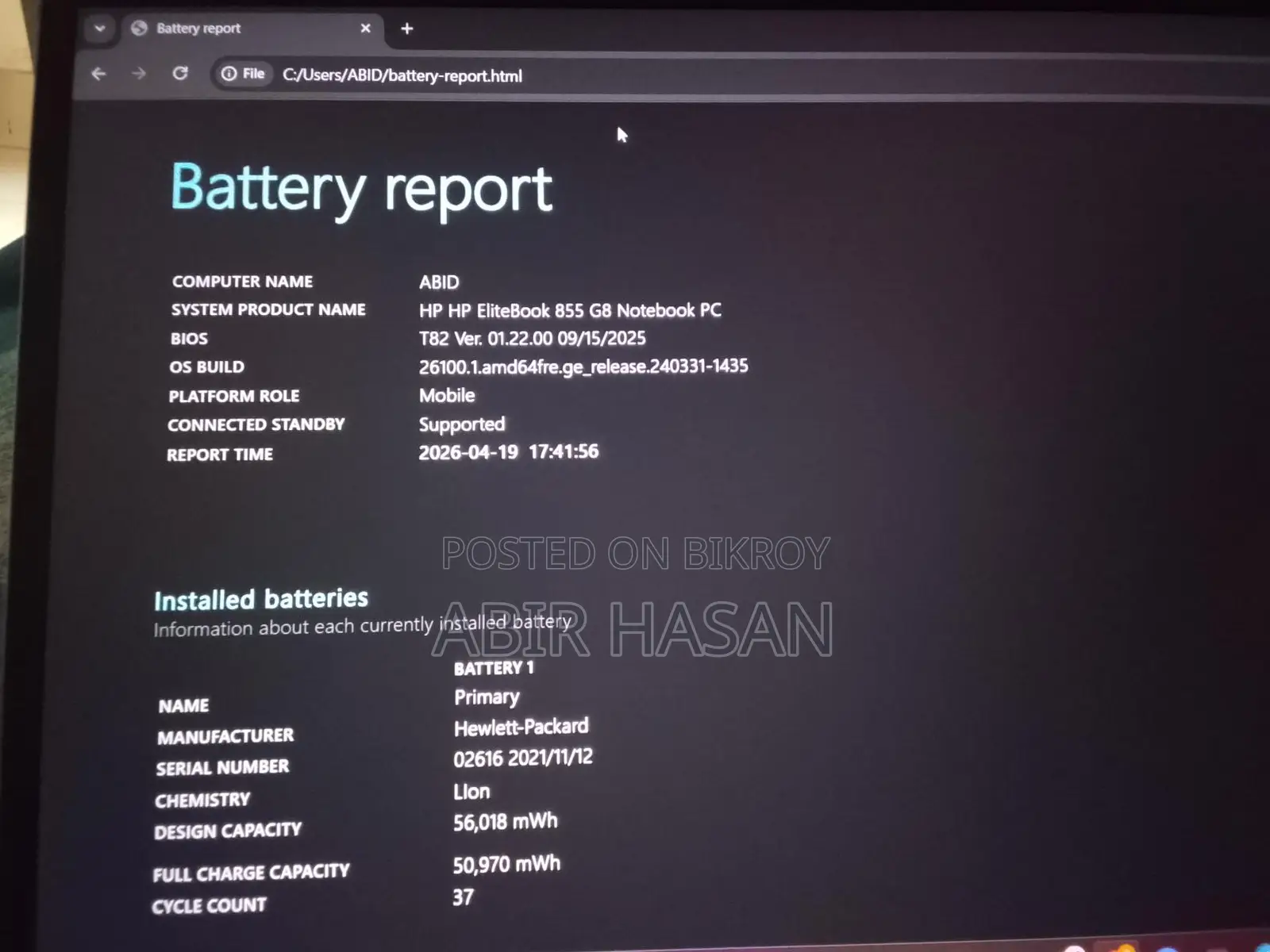Click the Hewlett-Packard manufacturer value
1270x952 pixels.
tap(521, 727)
